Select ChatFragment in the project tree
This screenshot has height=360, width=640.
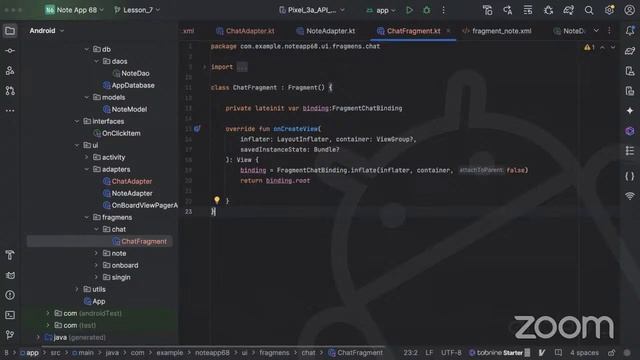point(140,242)
